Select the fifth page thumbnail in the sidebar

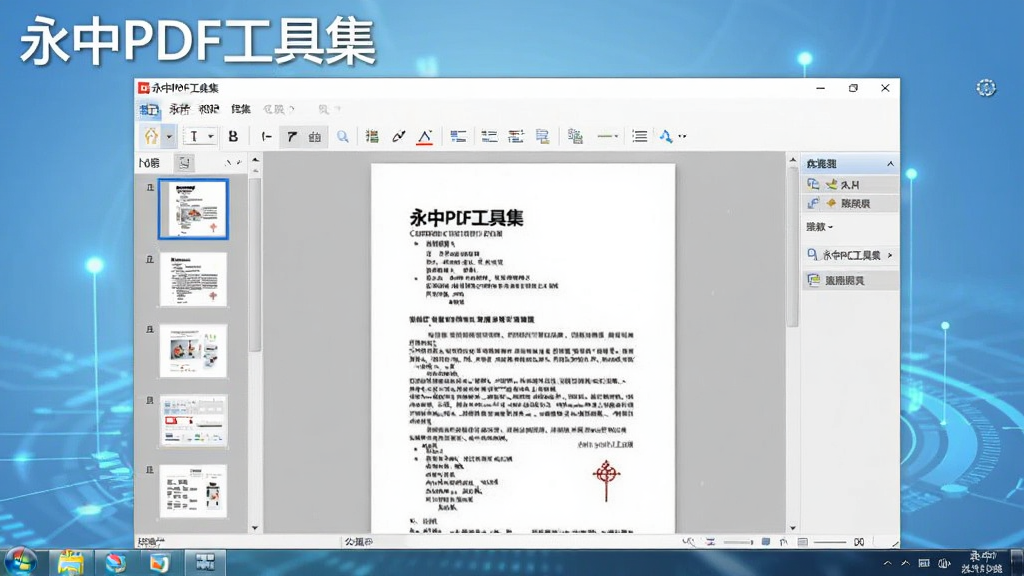pyautogui.click(x=193, y=492)
